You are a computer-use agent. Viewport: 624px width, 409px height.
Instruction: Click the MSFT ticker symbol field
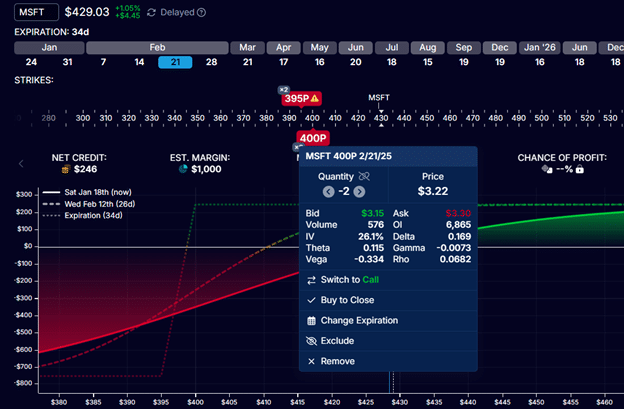[x=36, y=12]
